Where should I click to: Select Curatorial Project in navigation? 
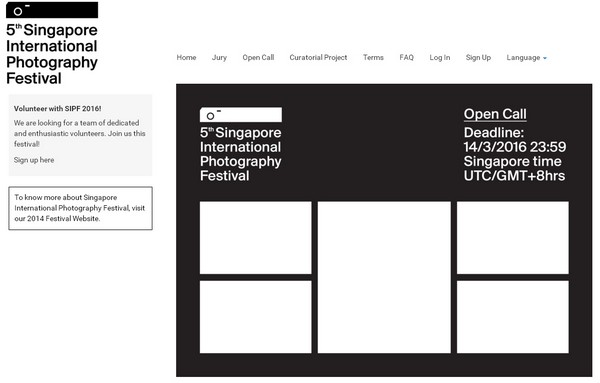318,57
